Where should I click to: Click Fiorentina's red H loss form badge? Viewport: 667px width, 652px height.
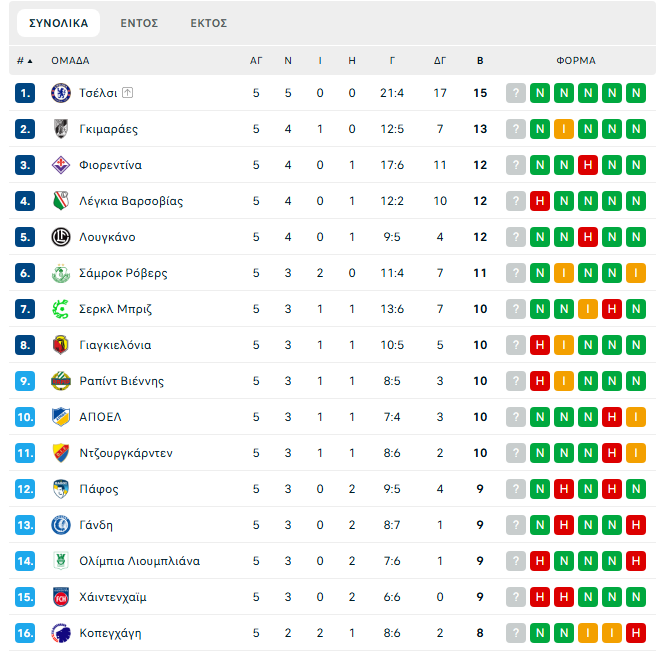click(588, 165)
